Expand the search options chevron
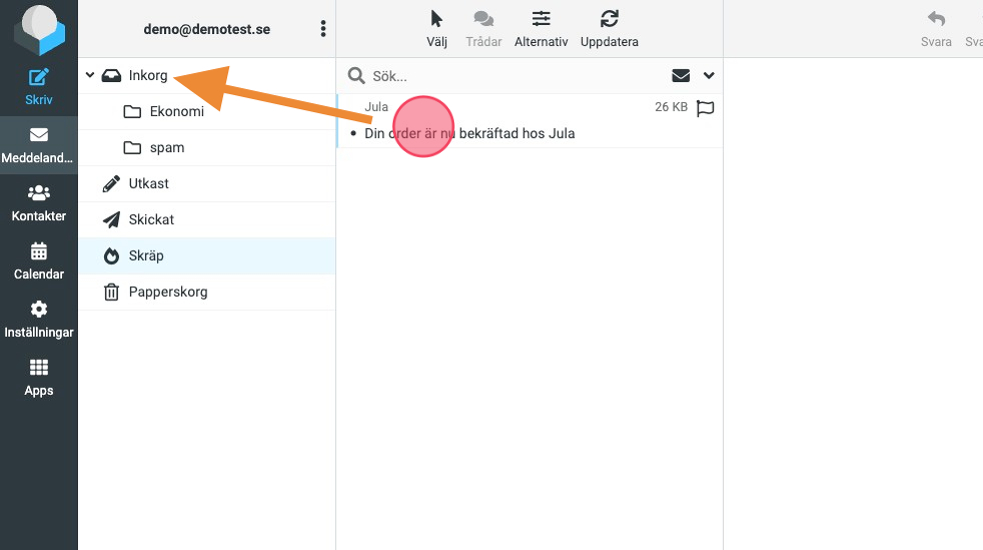This screenshot has width=983, height=550. (x=709, y=76)
